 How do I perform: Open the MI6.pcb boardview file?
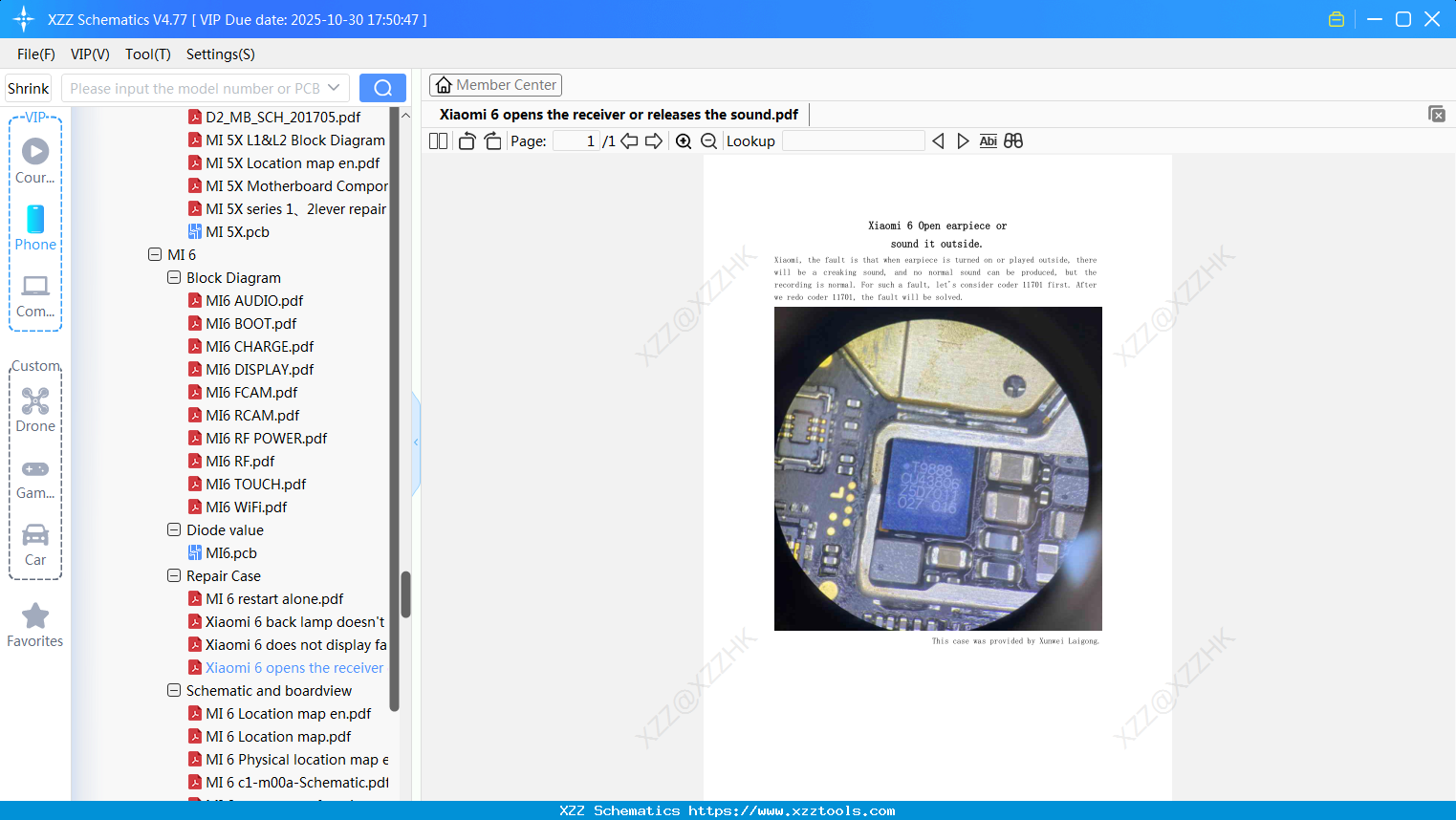click(231, 553)
